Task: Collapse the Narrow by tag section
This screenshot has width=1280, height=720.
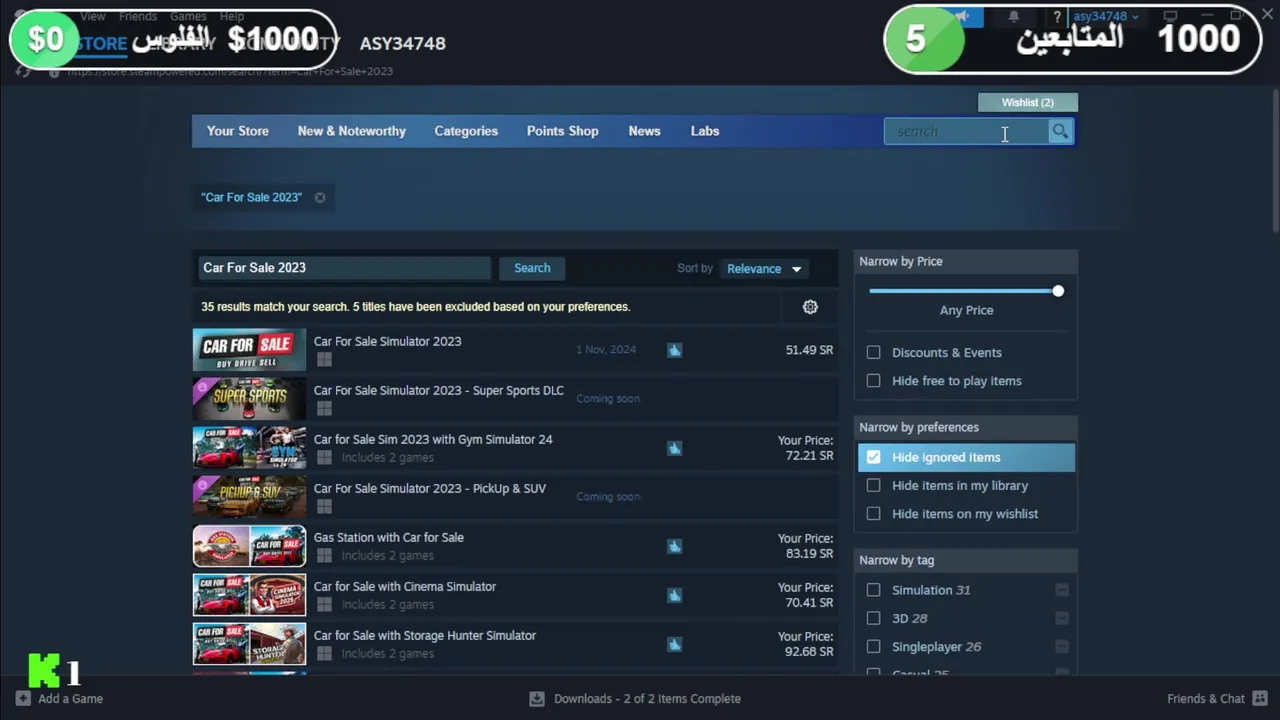Action: pyautogui.click(x=966, y=560)
